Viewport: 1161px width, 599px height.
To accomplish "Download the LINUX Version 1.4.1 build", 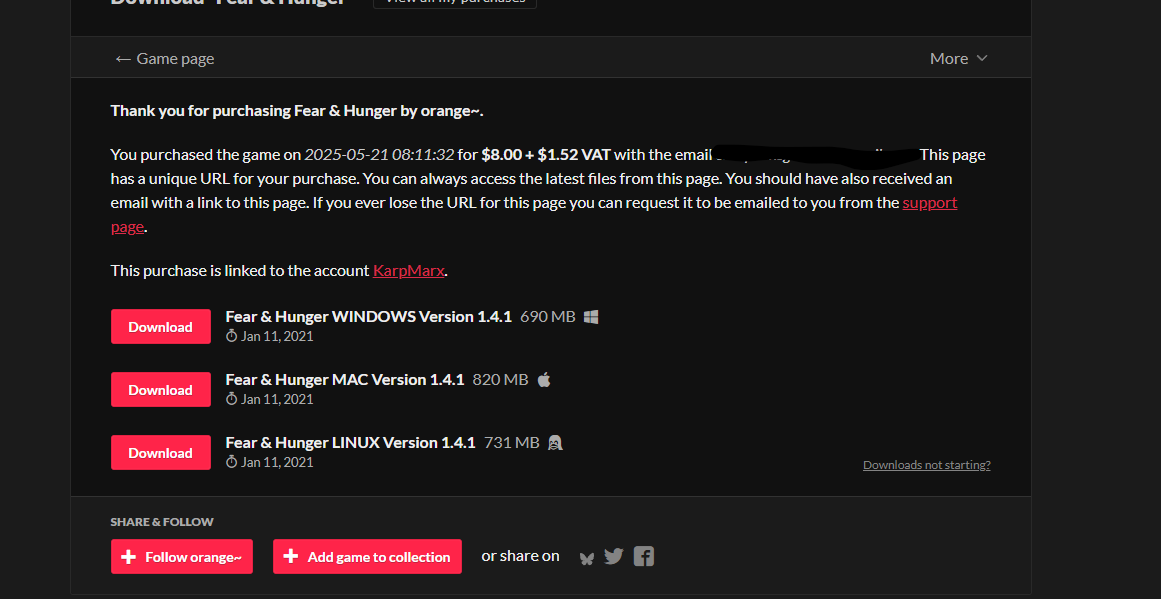I will pos(161,452).
